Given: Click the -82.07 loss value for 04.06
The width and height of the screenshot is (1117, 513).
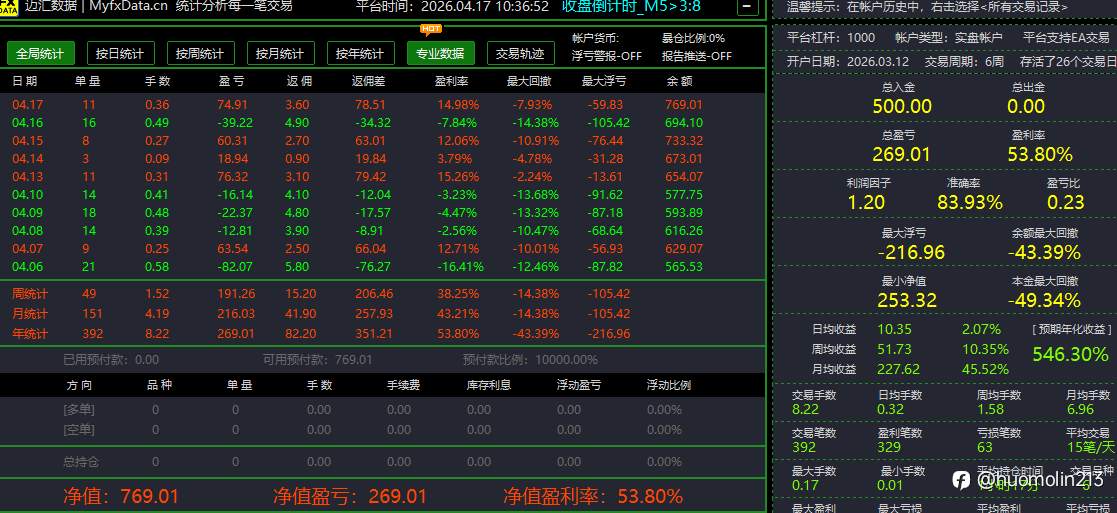Looking at the screenshot, I should (x=235, y=266).
